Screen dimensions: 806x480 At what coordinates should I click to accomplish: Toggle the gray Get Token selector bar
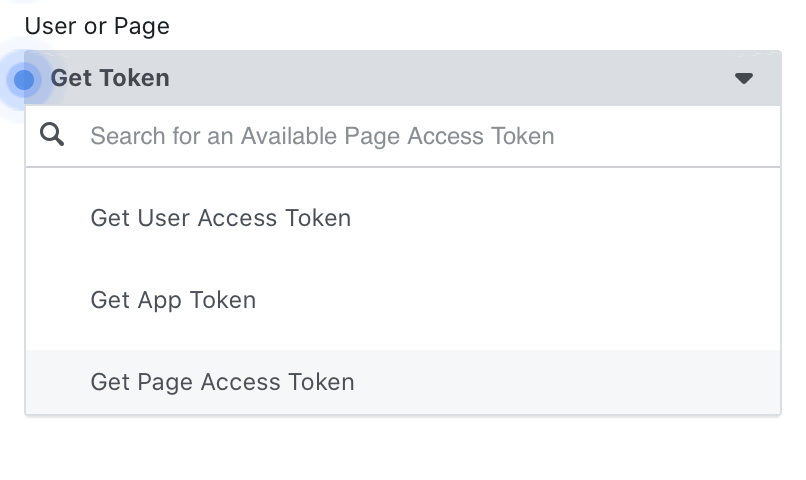tap(403, 78)
